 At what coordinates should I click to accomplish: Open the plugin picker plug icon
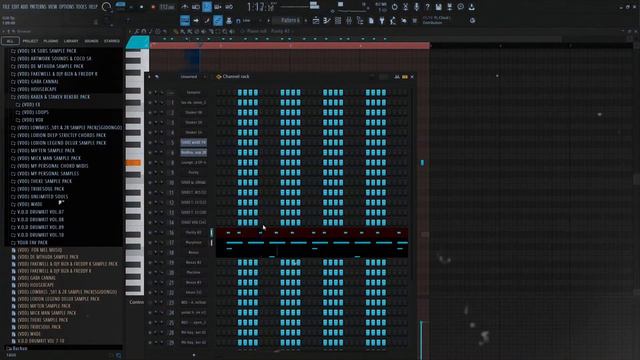[x=382, y=20]
